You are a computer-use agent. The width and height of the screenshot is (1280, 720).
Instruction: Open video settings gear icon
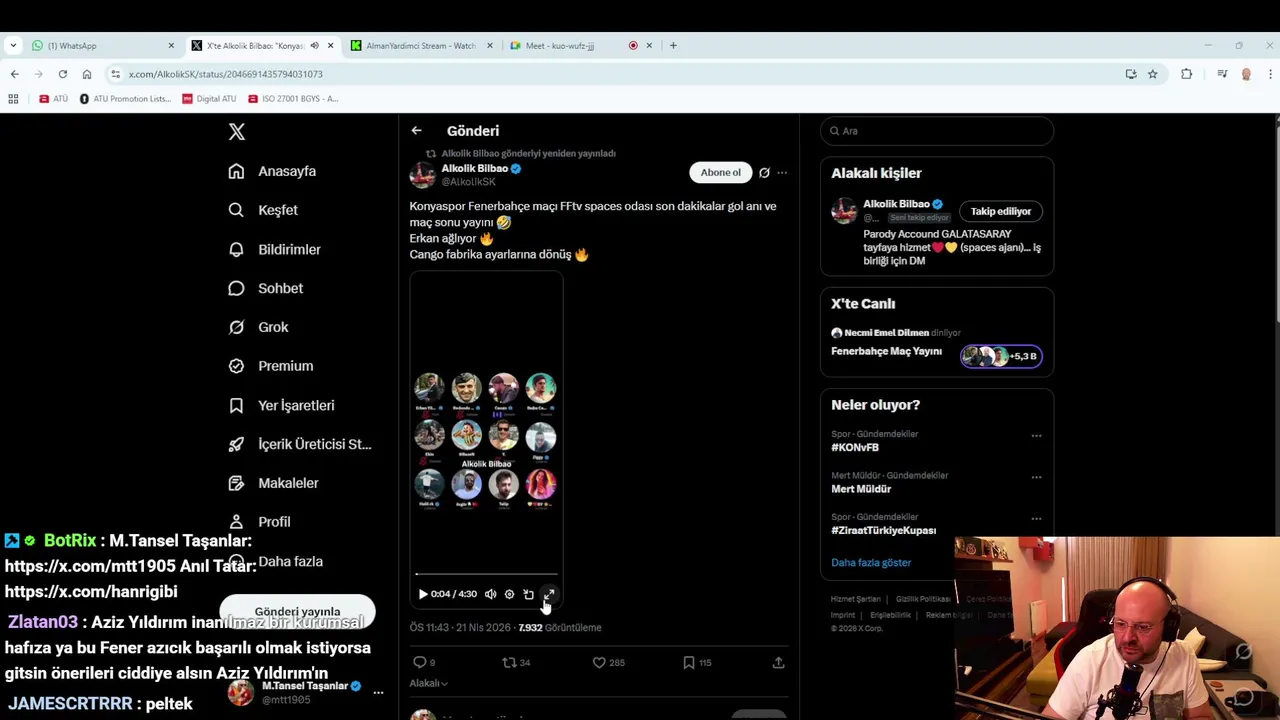509,594
